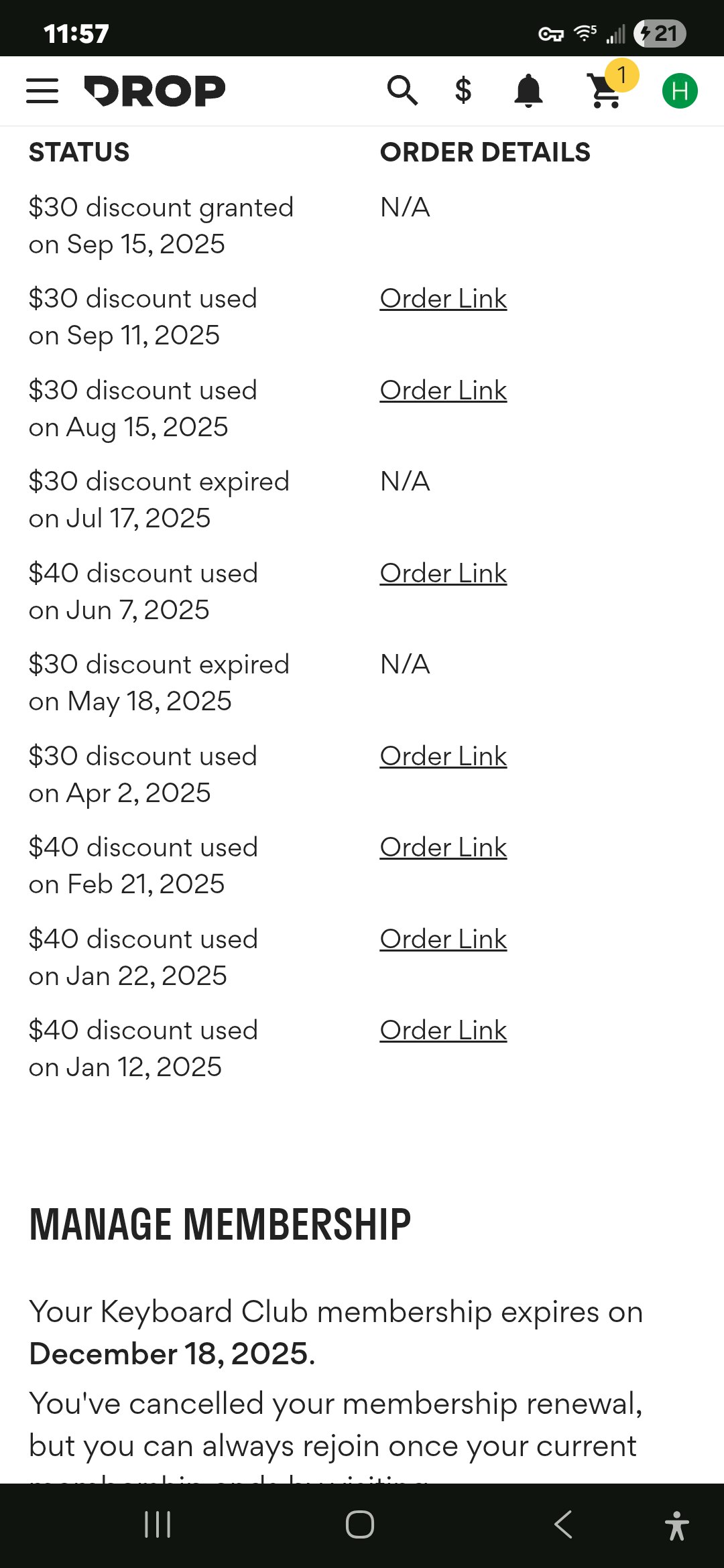Open Order Link for Jan 22, 2025
This screenshot has height=1568, width=724.
pyautogui.click(x=443, y=939)
